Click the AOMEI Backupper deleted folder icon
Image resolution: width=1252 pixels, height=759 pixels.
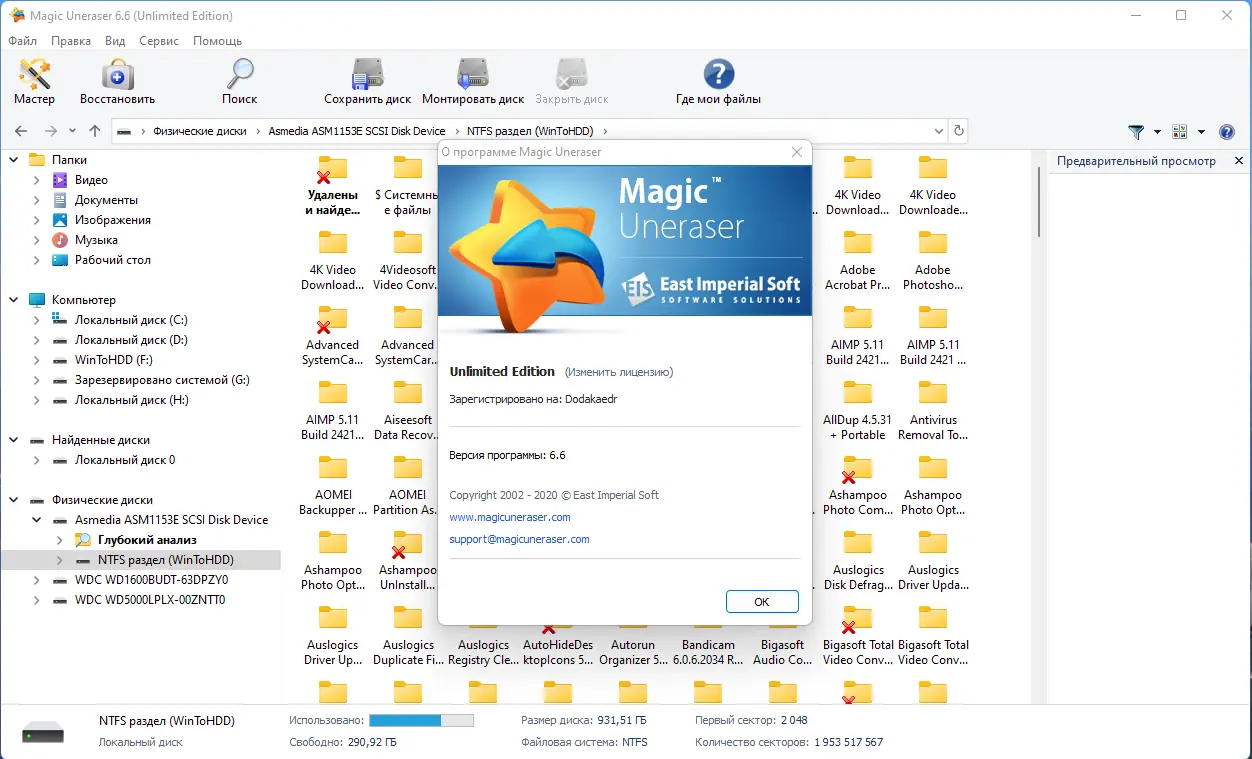pos(331,467)
